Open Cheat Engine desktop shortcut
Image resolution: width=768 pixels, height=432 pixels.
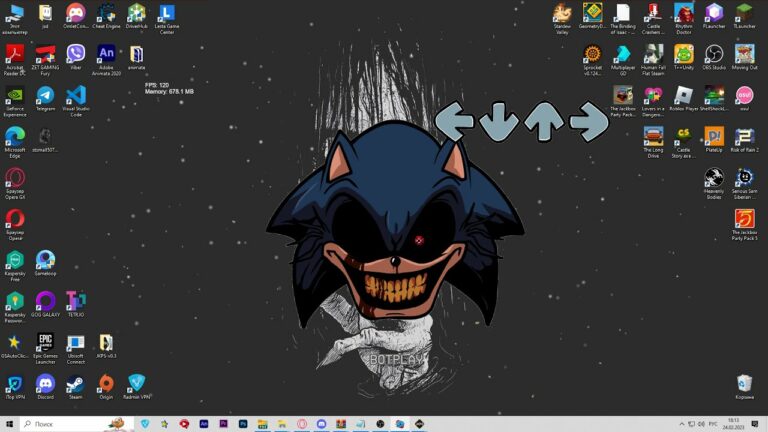[x=106, y=17]
